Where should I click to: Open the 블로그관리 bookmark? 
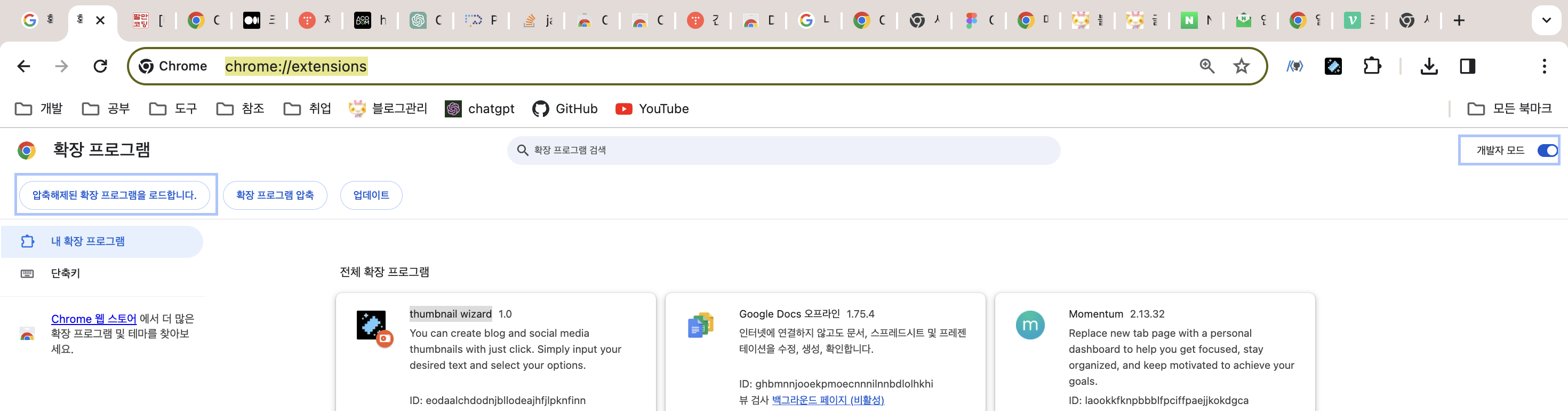tap(388, 109)
